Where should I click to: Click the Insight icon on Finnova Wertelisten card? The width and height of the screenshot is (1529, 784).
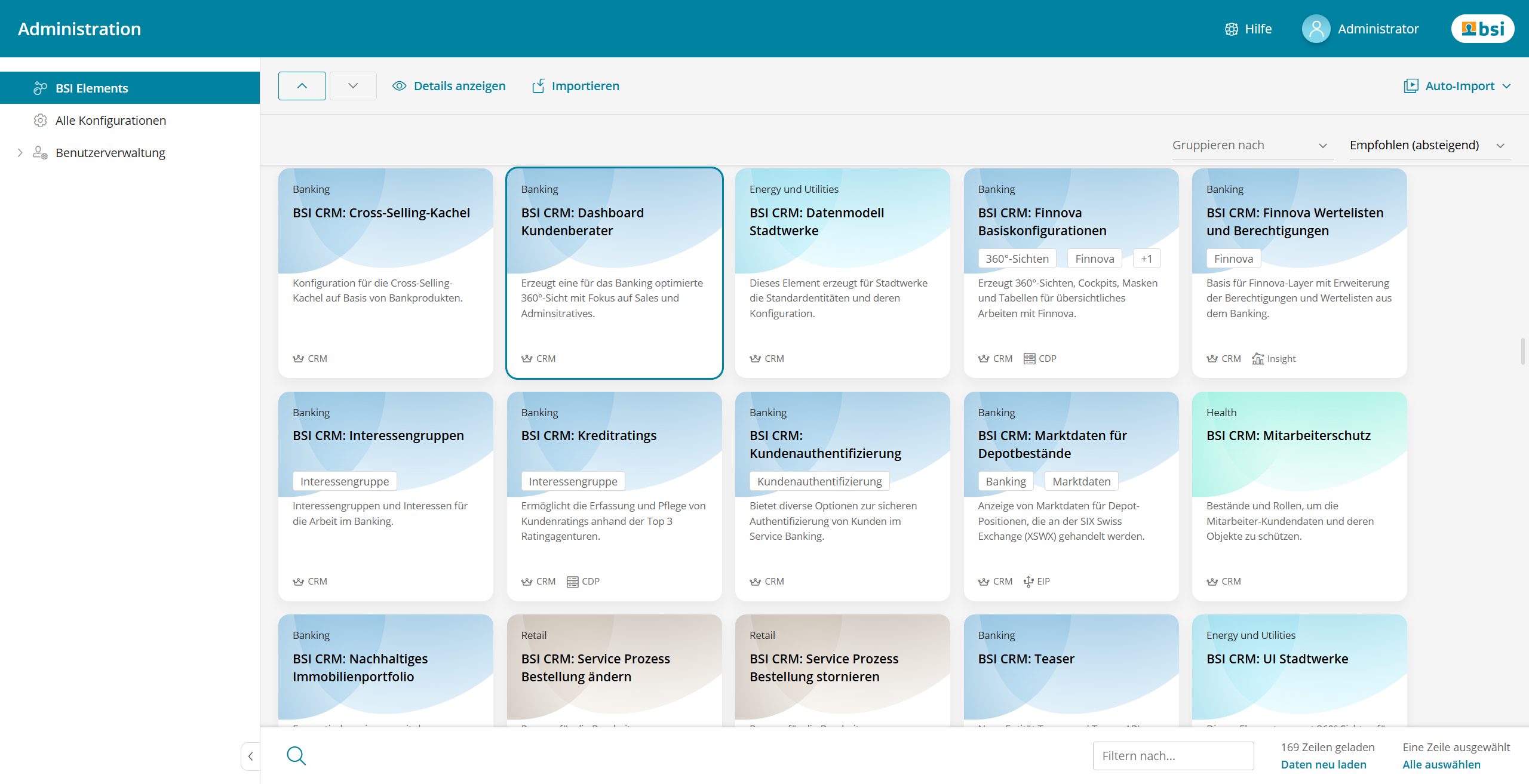point(1258,358)
